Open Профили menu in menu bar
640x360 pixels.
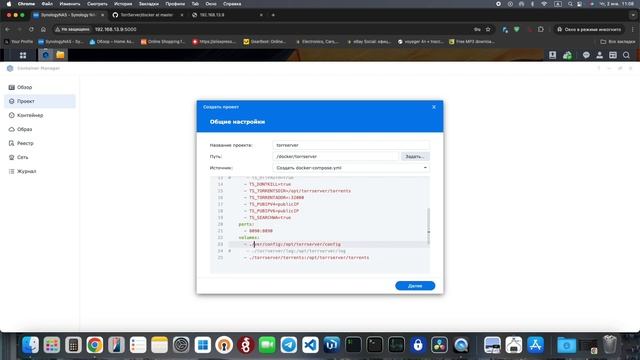(x=175, y=4)
